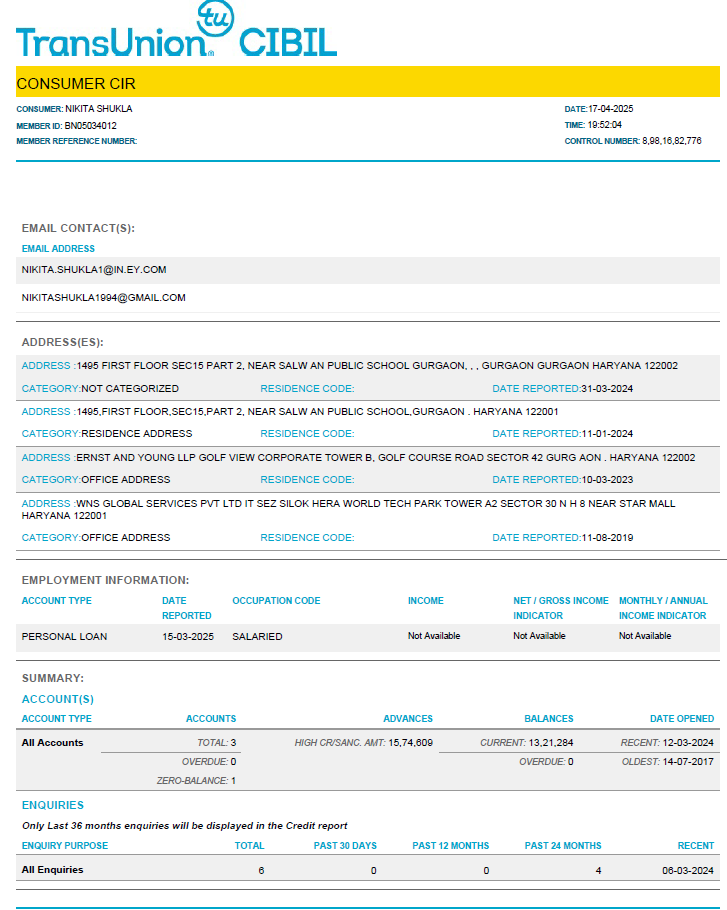Click the recent enquiry date 06-03-2024
Screen dimensions: 727x910
tap(684, 870)
